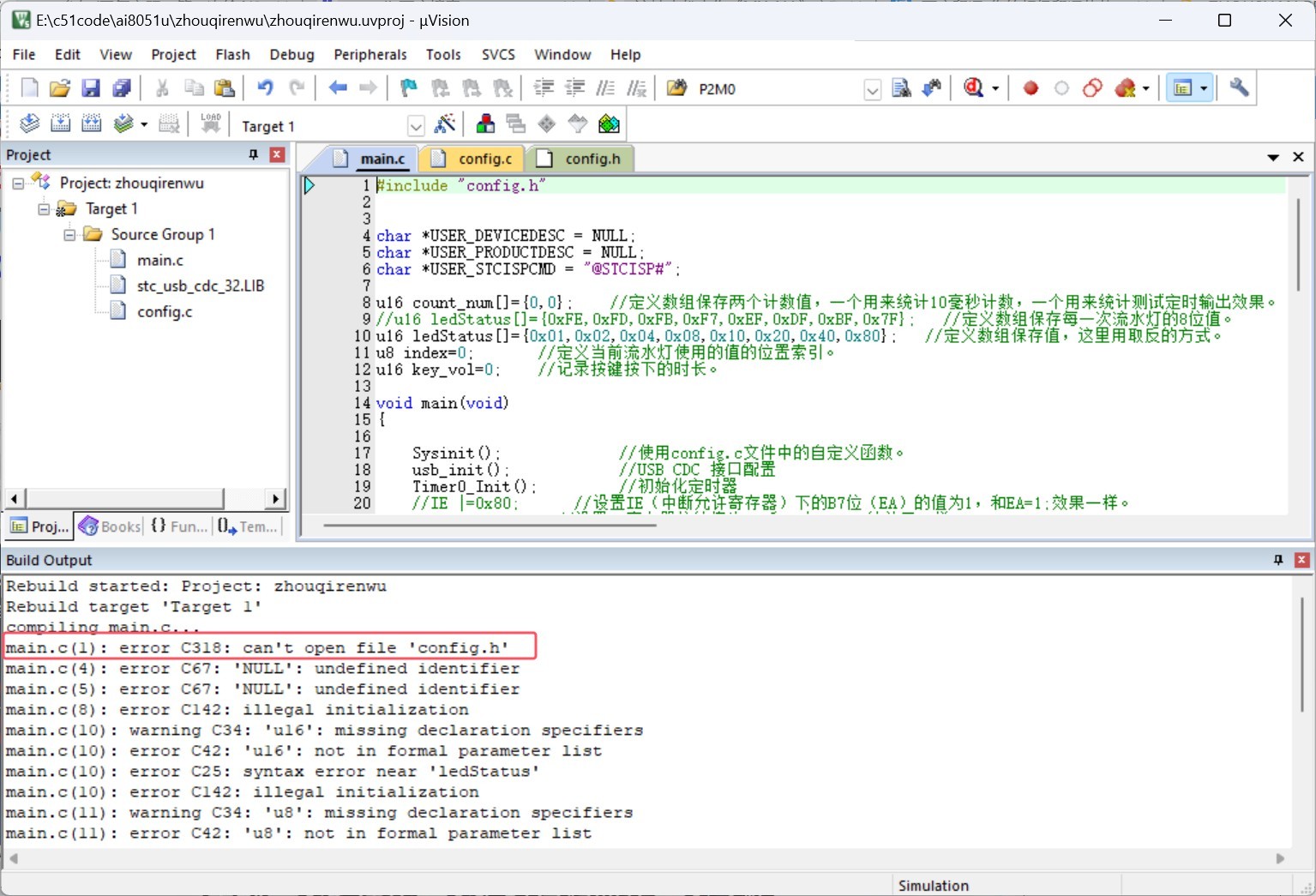Start or stop debug session
1316x896 pixels.
coord(974,88)
